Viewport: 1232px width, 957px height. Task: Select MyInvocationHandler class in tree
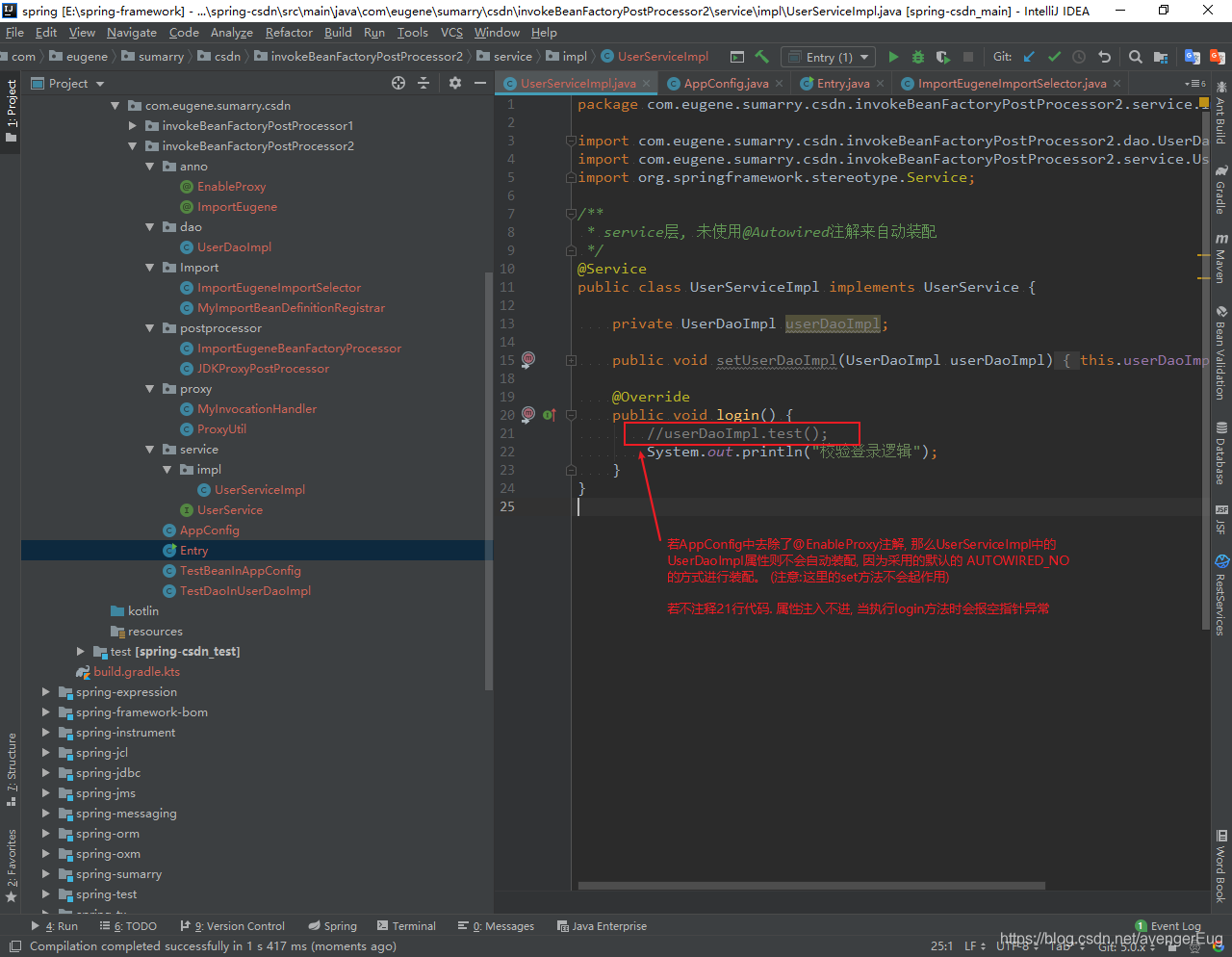257,409
